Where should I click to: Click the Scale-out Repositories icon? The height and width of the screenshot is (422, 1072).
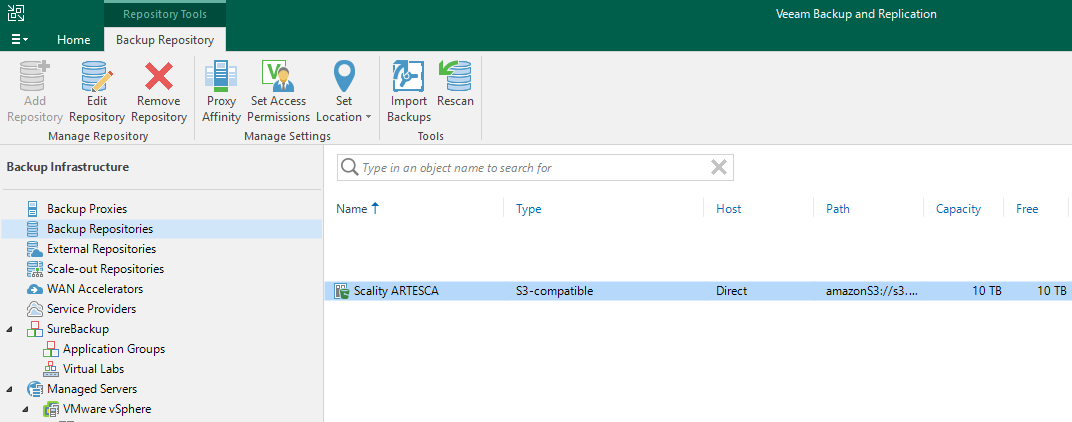34,269
